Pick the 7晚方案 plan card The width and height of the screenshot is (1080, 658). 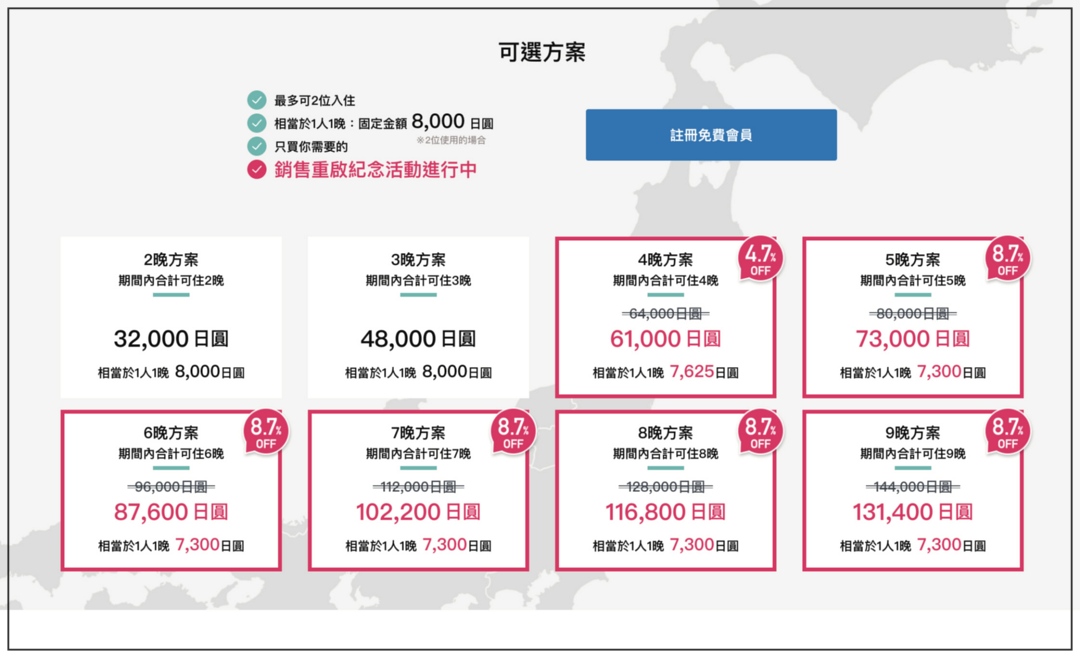pyautogui.click(x=418, y=491)
